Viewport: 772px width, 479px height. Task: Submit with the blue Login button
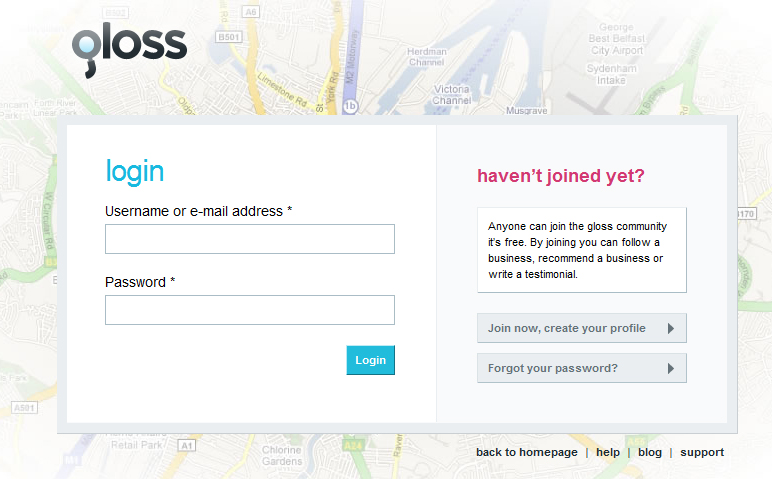370,360
